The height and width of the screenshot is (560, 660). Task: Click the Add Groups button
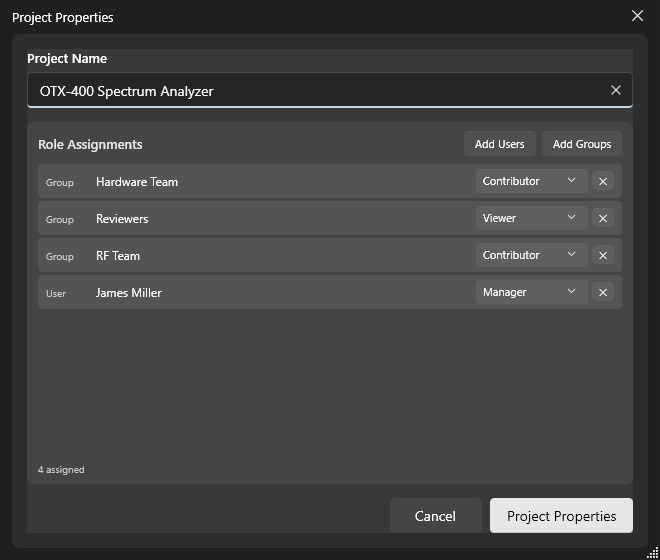(582, 144)
